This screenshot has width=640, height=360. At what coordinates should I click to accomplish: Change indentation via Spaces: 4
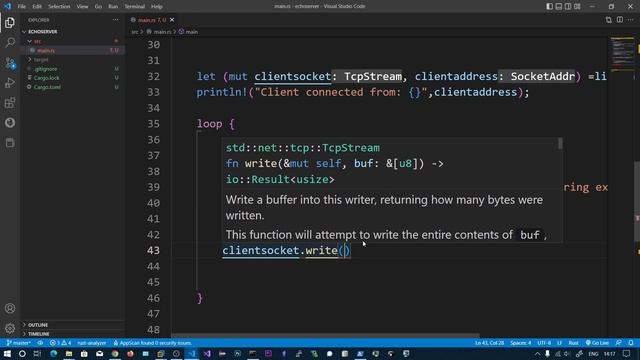tap(521, 343)
